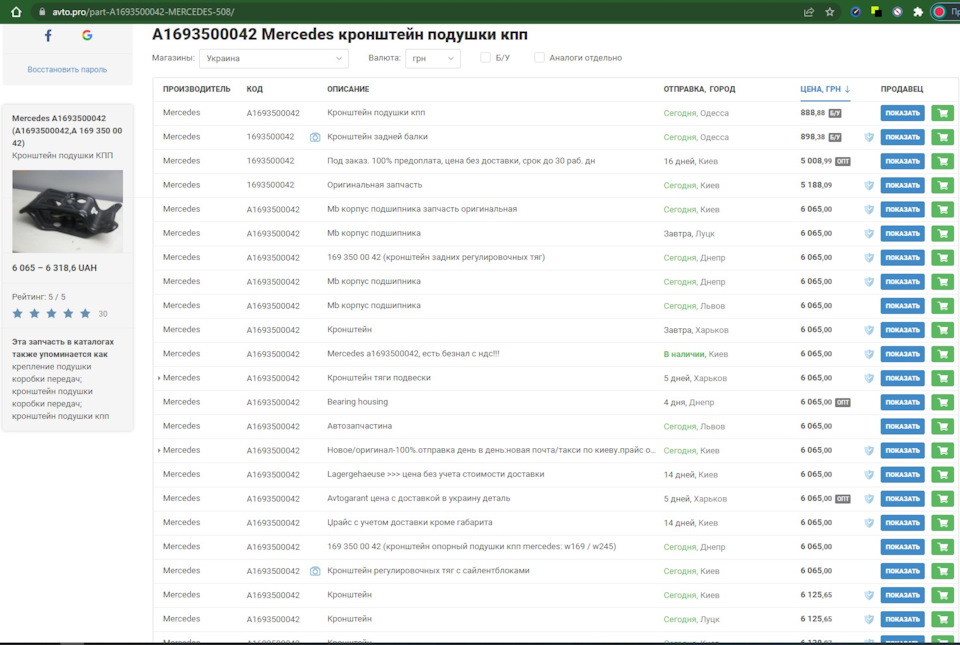Add the 888,88 Одесса offer to cart
Screen dimensions: 960x645
[942, 113]
